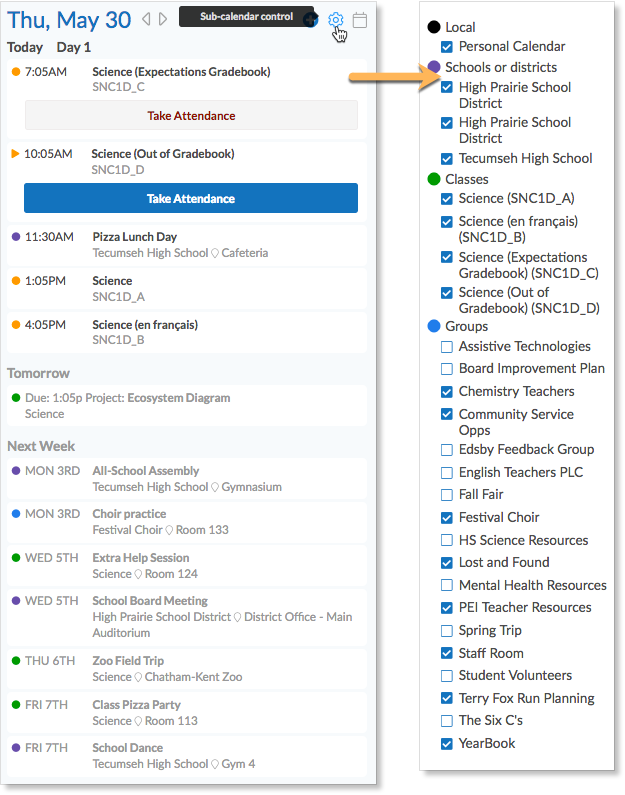This screenshot has height=795, width=625.
Task: Click the orange play marker at 10:05AM
Action: pos(15,154)
